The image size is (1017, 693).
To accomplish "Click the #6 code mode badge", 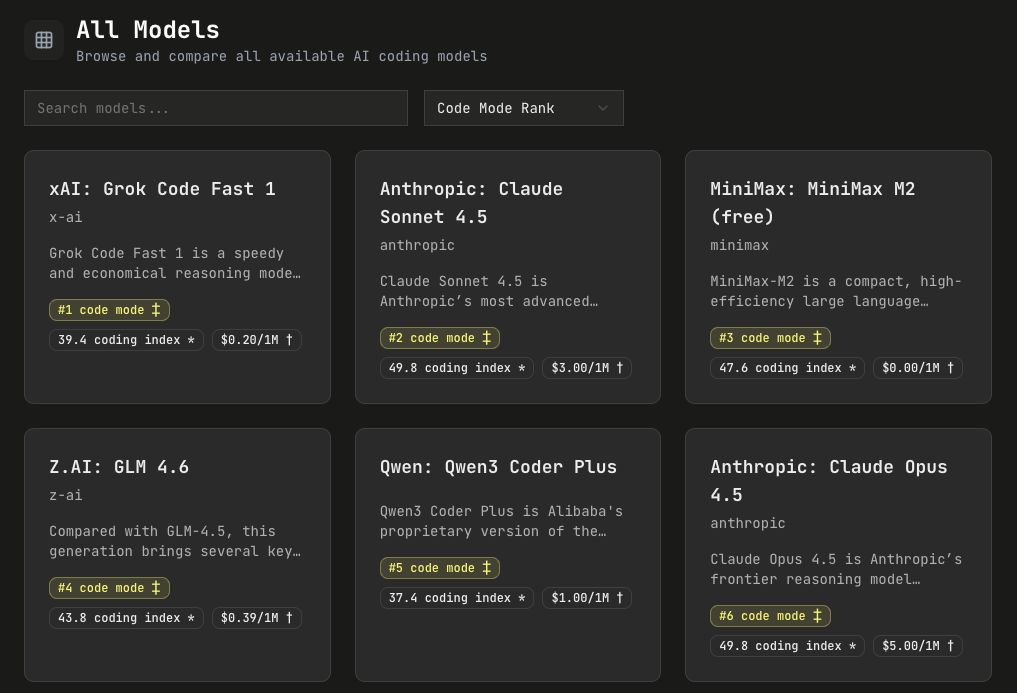I will click(770, 615).
